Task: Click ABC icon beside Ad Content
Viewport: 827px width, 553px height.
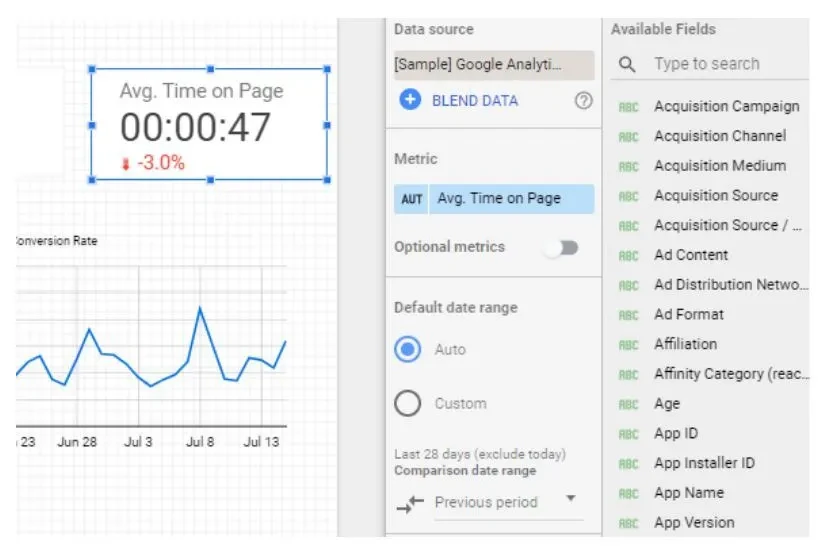Action: point(628,256)
